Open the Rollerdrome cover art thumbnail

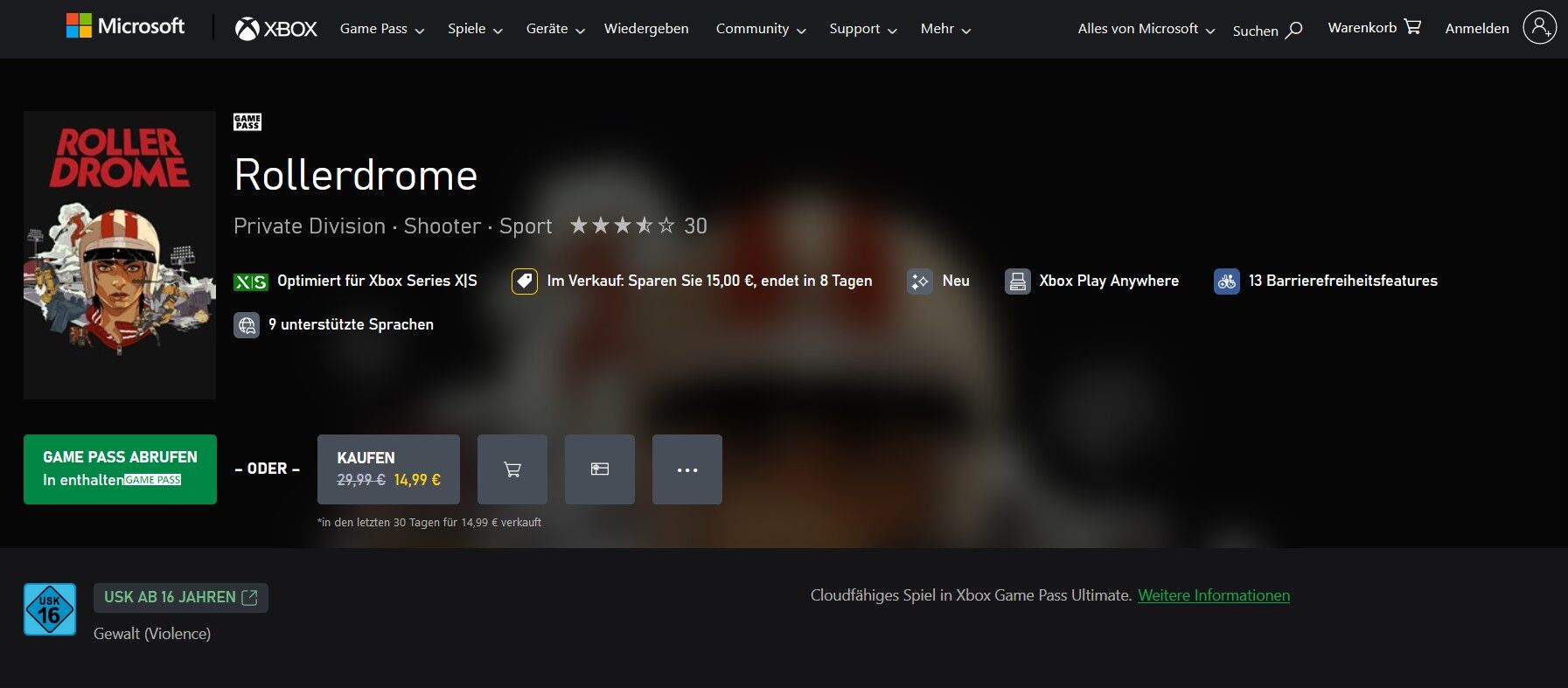(120, 255)
